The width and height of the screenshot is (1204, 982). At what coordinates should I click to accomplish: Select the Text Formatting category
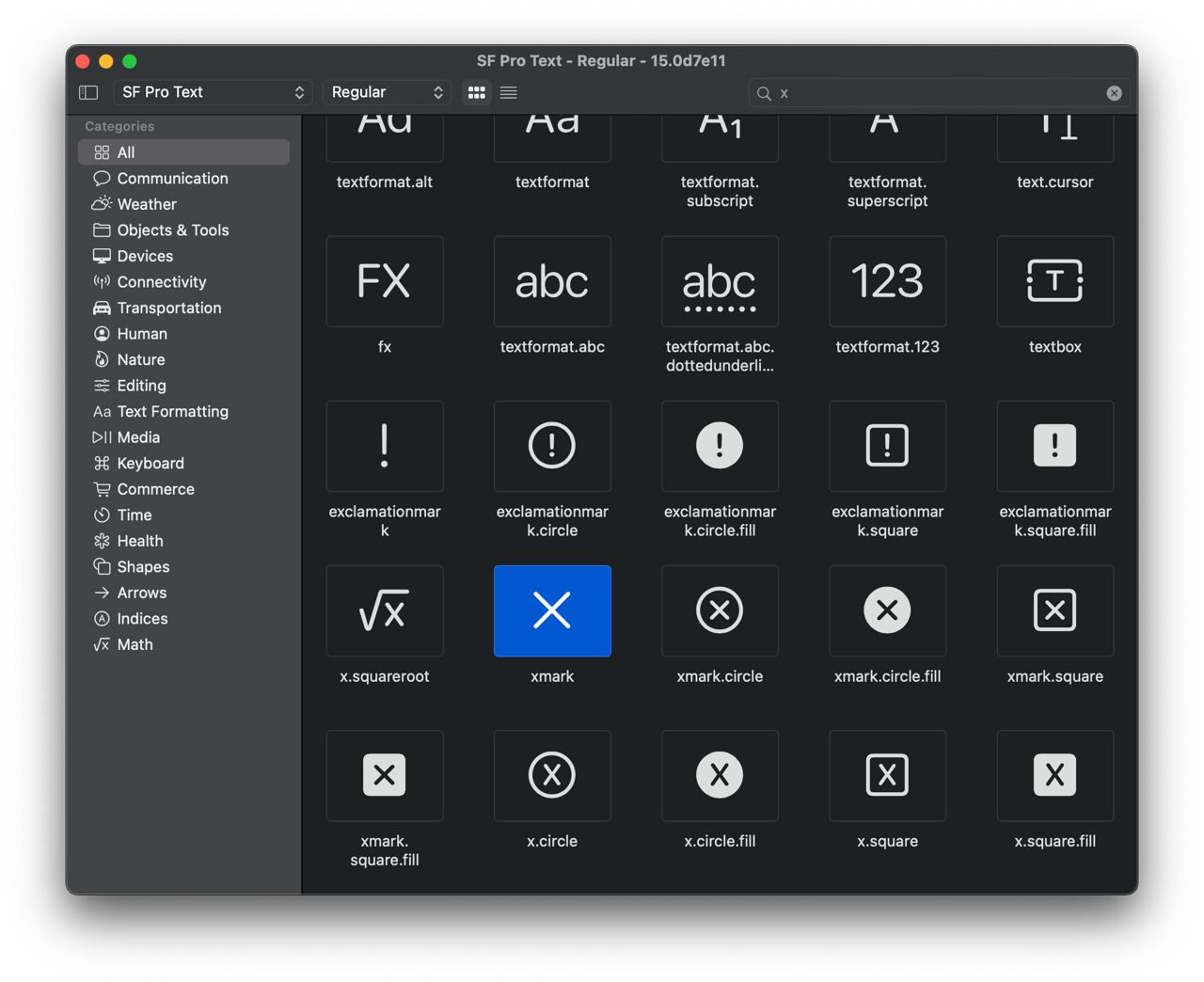pos(183,411)
